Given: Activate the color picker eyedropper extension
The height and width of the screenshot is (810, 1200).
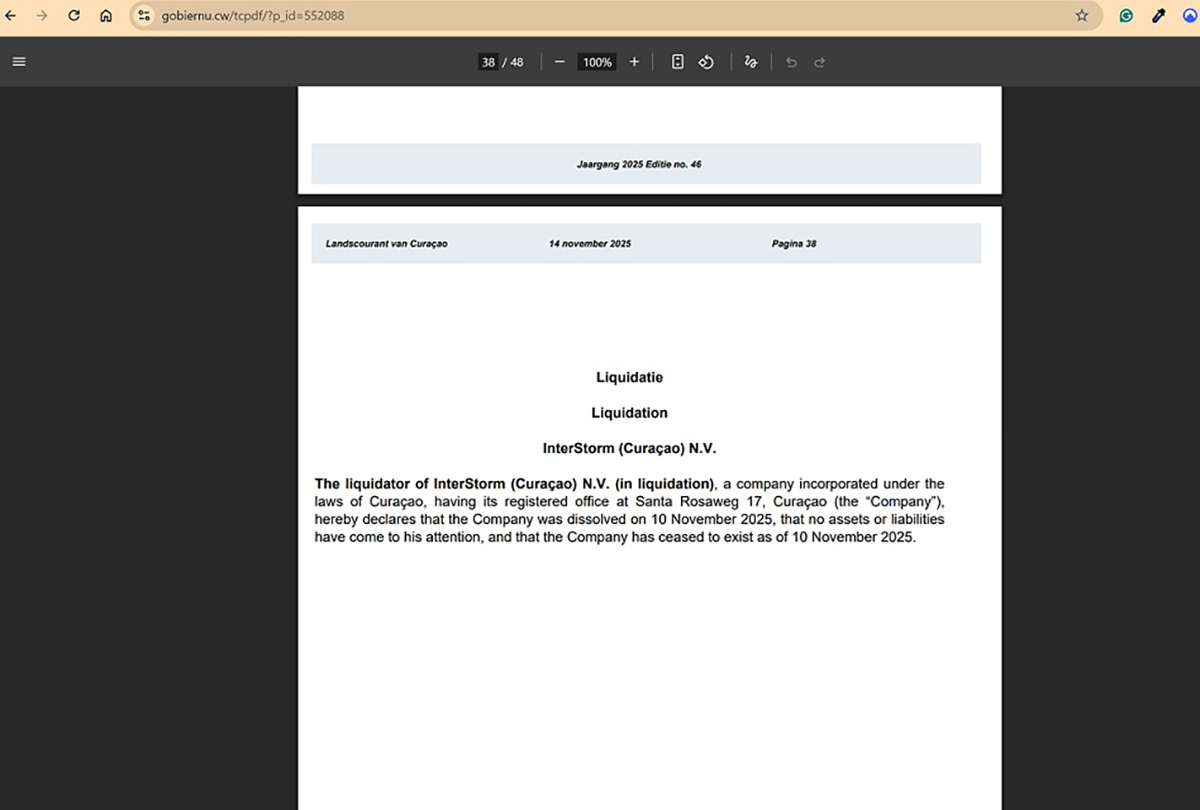Looking at the screenshot, I should coord(1159,16).
